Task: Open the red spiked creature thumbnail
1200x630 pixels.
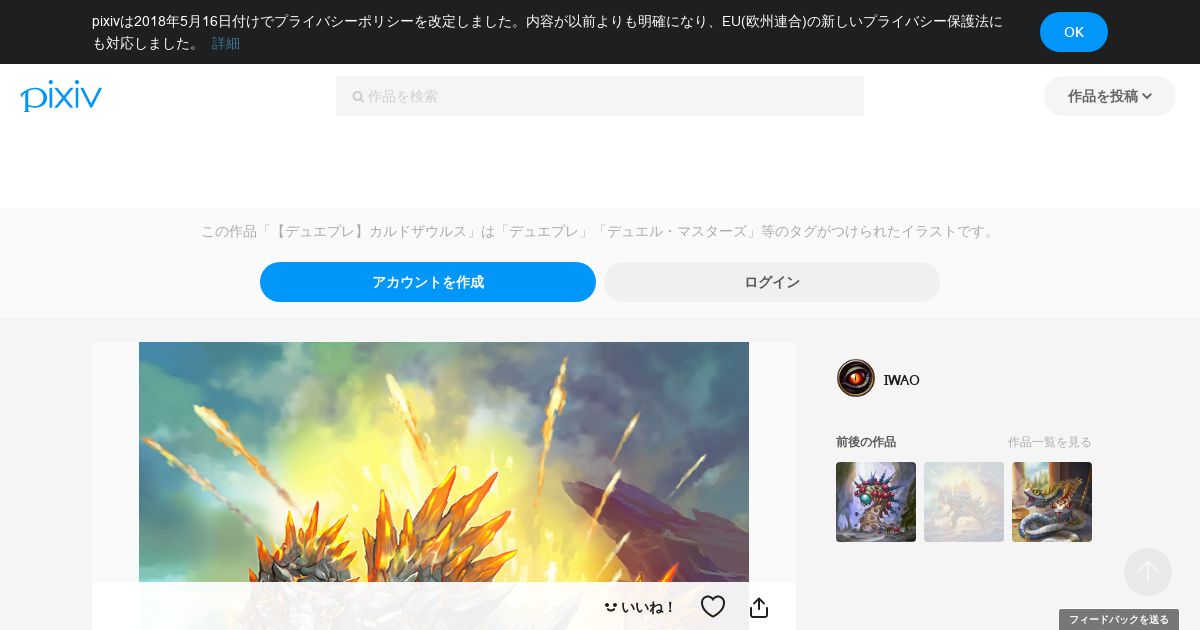Action: [876, 502]
